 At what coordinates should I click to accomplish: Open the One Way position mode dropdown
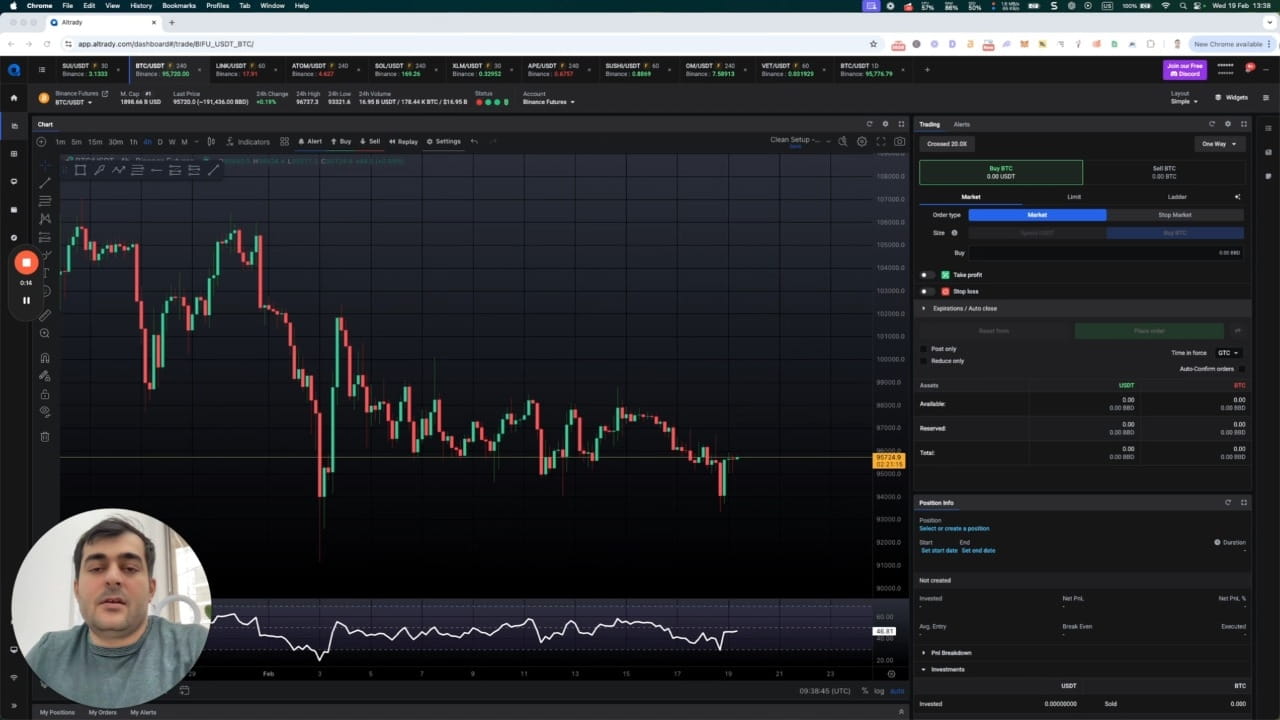[1219, 144]
